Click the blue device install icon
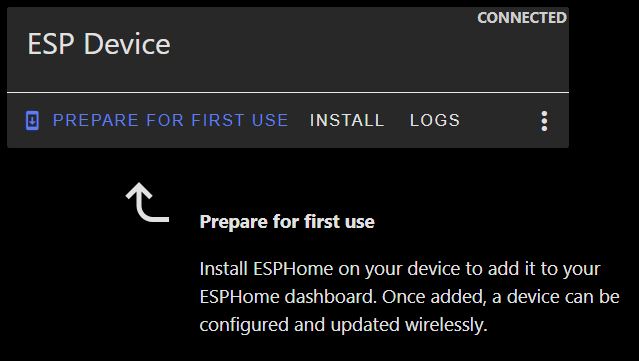The image size is (639, 361). (32, 121)
